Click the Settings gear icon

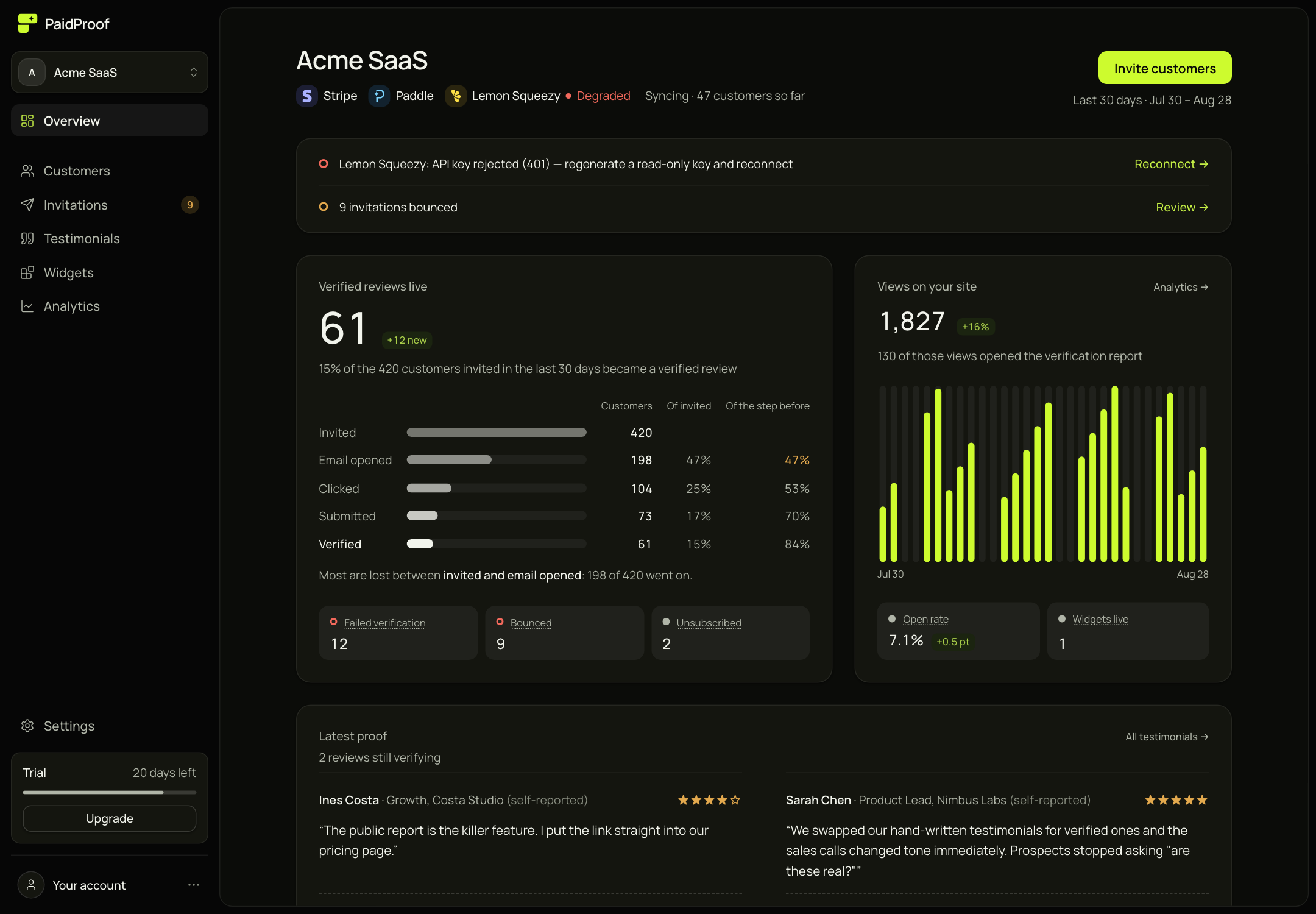click(x=27, y=726)
